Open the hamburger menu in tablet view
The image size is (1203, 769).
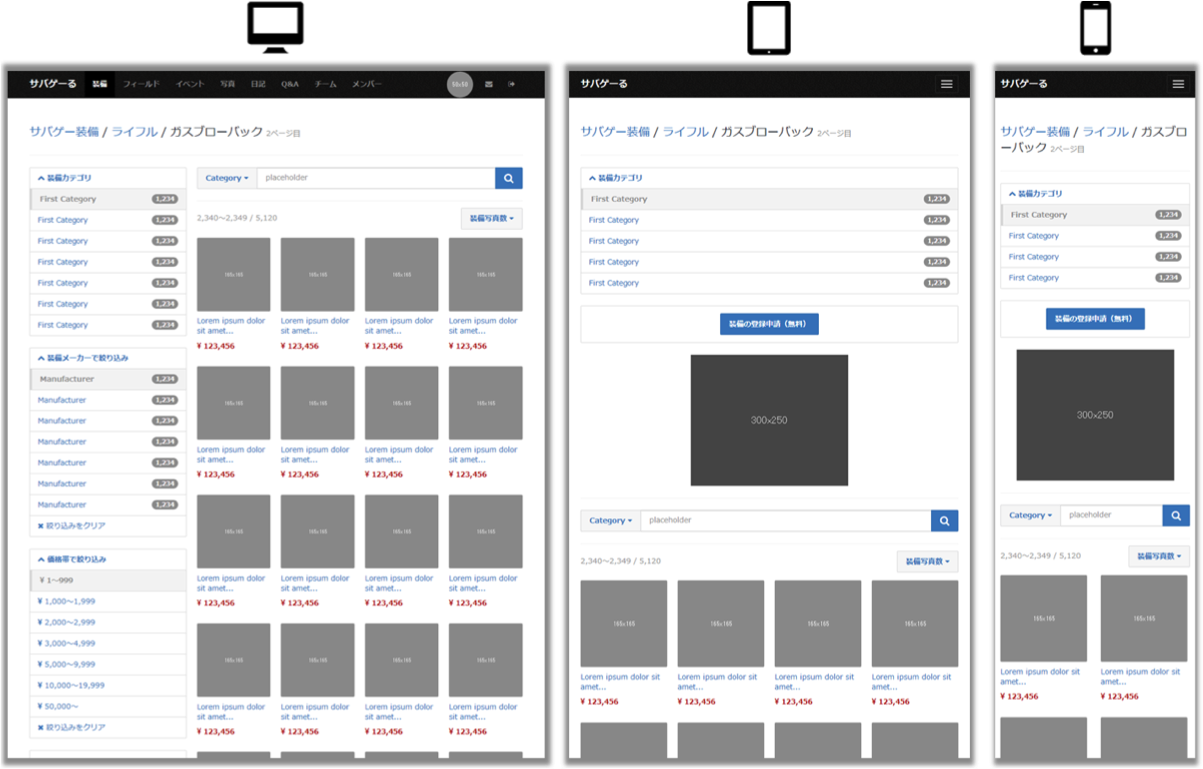tap(947, 84)
